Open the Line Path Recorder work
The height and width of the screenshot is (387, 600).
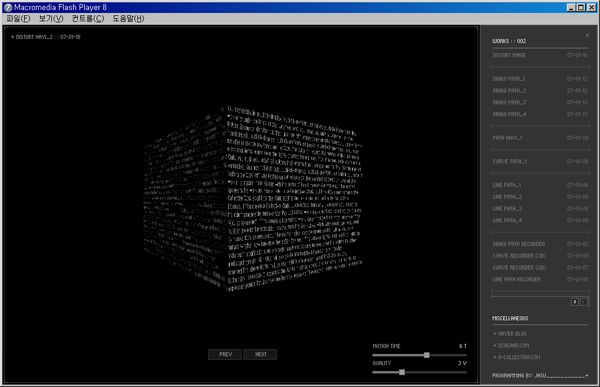[540, 279]
